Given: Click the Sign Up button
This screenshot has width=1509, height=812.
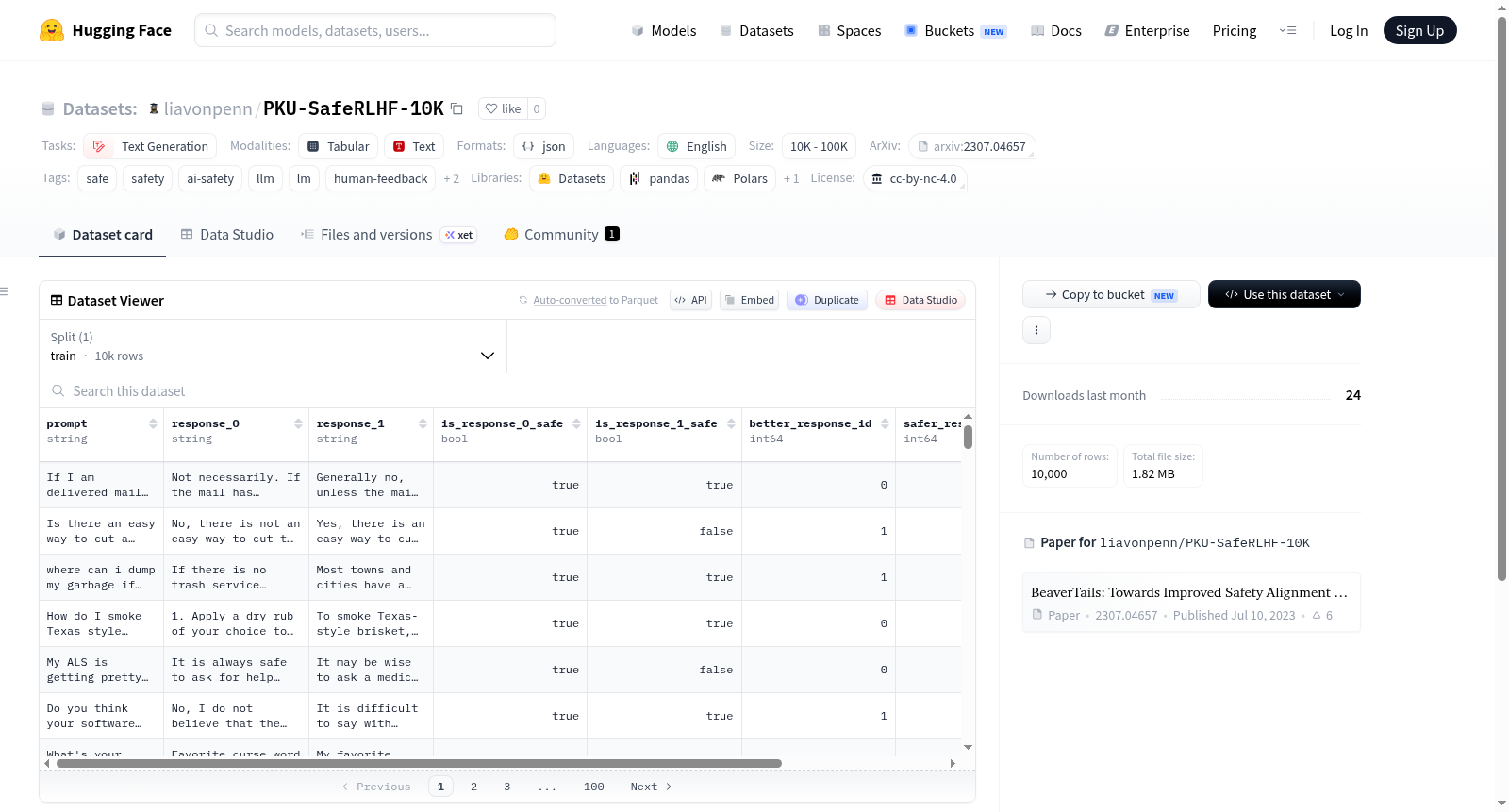Looking at the screenshot, I should coord(1420,30).
